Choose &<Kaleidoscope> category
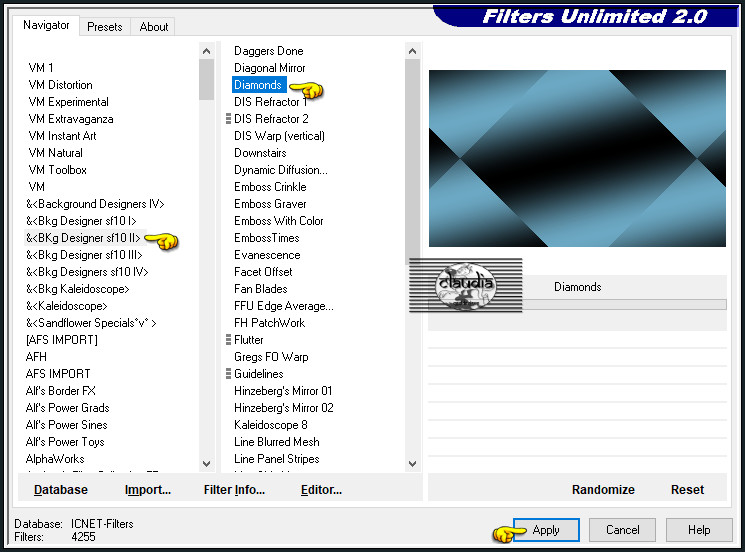 click(x=67, y=306)
